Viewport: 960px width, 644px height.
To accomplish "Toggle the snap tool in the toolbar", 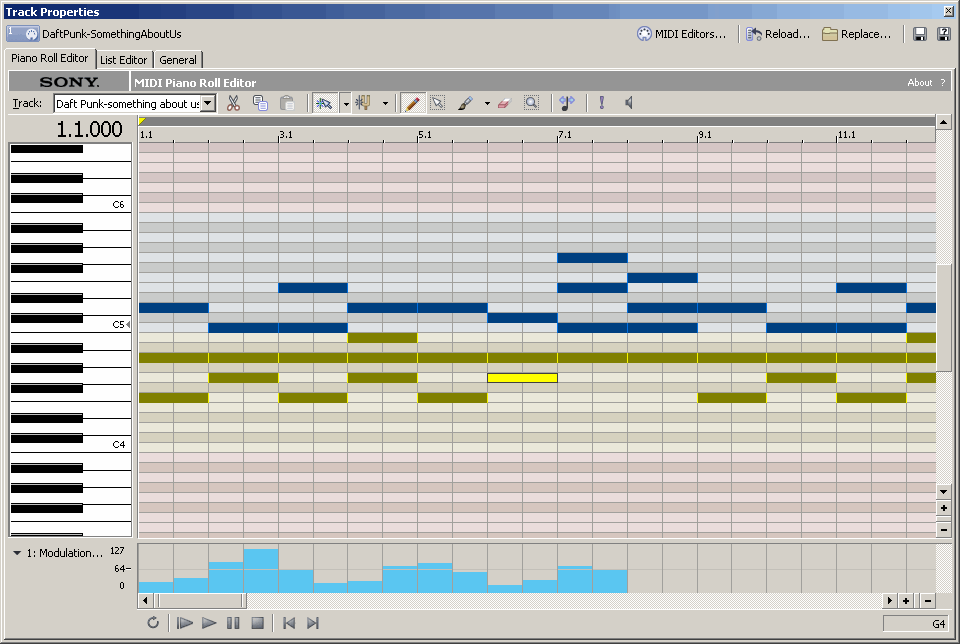I will click(x=325, y=103).
